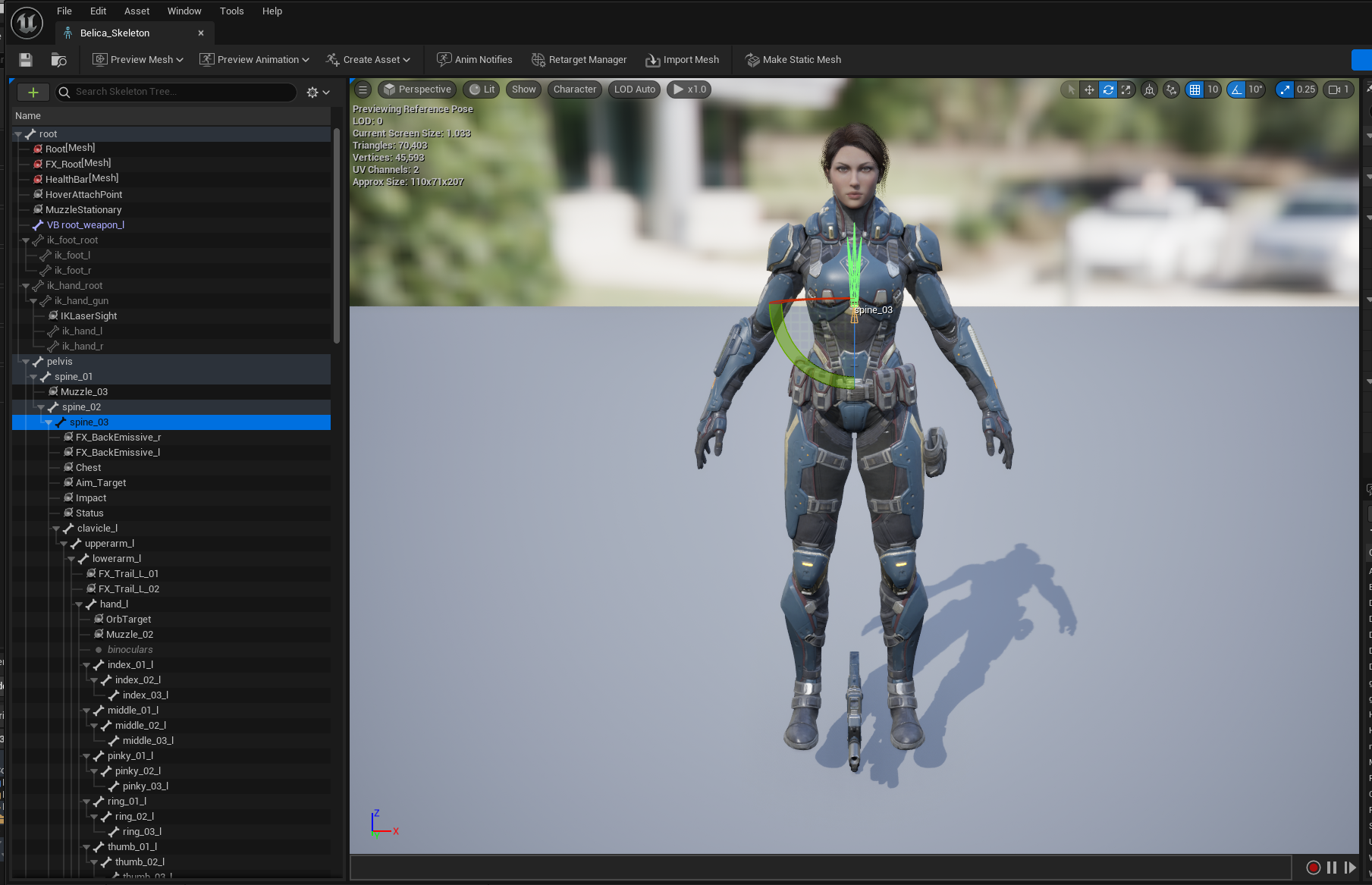Collapse the root bone

pos(18,134)
